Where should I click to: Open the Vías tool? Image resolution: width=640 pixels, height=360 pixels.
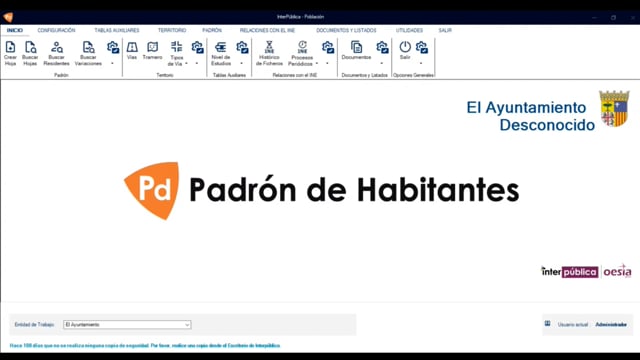pyautogui.click(x=132, y=51)
